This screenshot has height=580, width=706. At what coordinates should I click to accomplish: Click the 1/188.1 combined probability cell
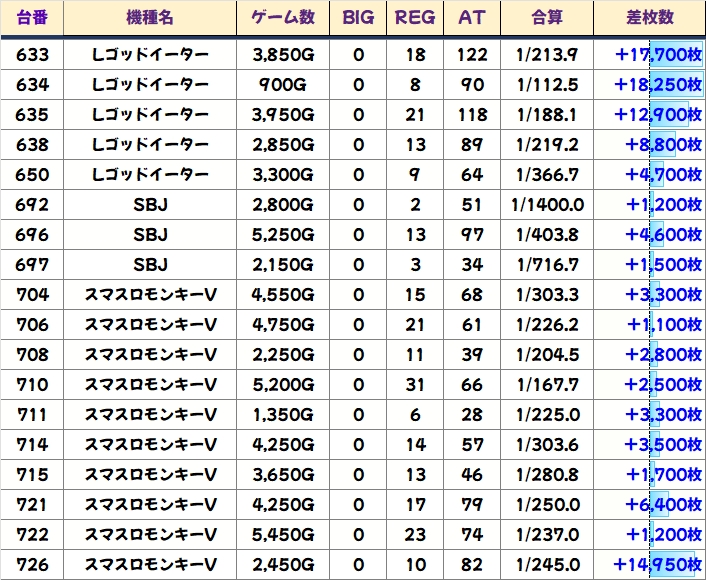coord(547,115)
